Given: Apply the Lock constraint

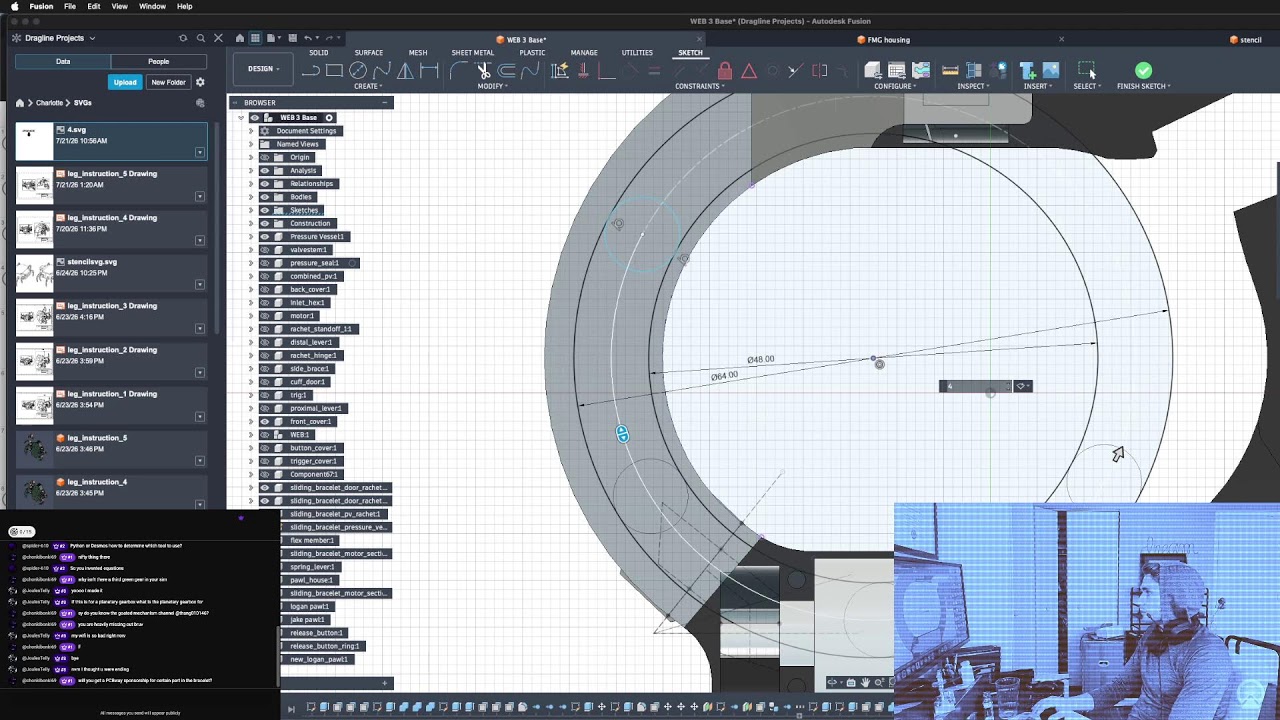Looking at the screenshot, I should coord(725,71).
